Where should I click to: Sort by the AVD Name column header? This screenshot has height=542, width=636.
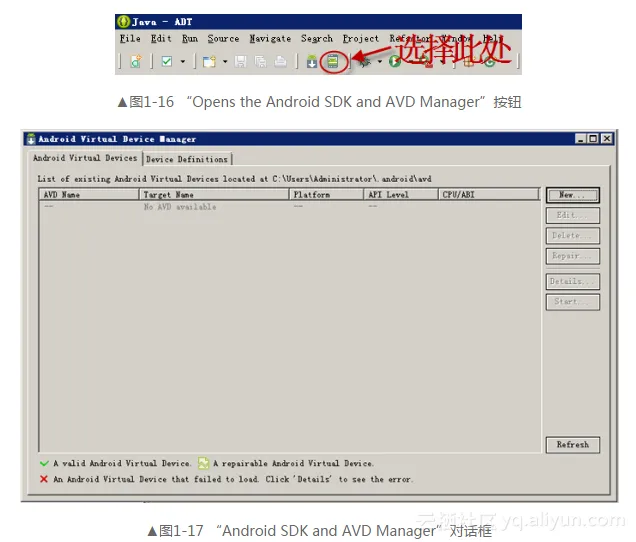pos(89,195)
